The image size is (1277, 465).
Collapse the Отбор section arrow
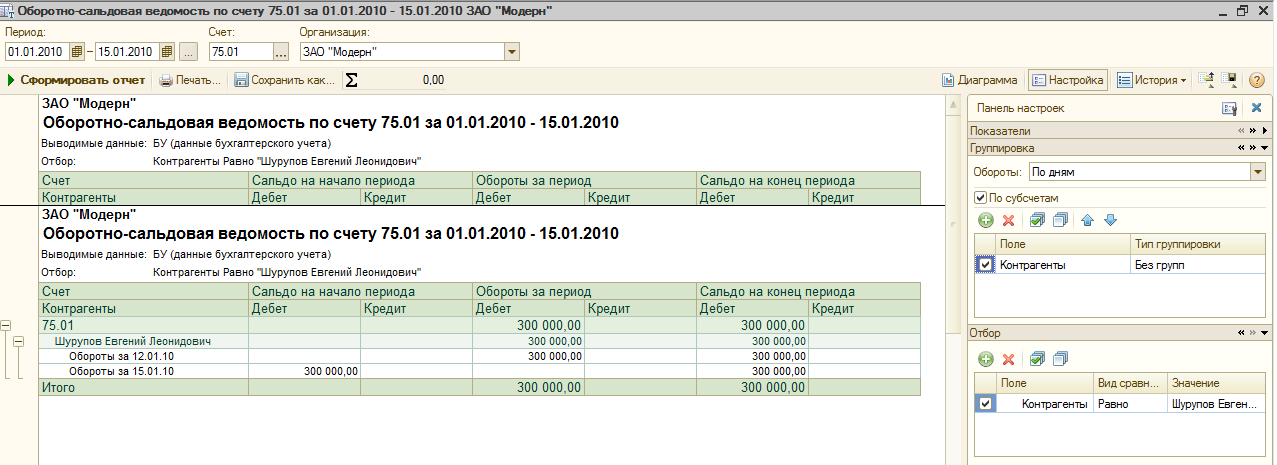click(x=1265, y=333)
